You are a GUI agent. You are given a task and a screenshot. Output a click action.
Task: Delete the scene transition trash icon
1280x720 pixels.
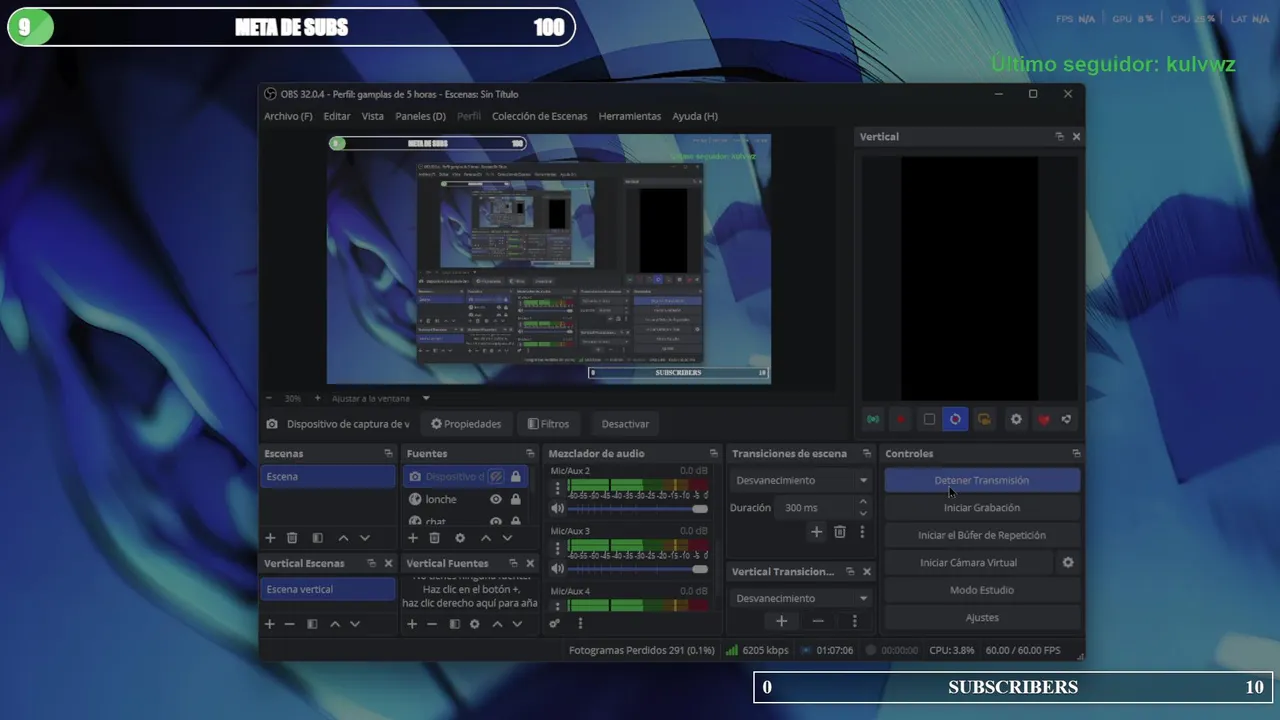tap(840, 532)
